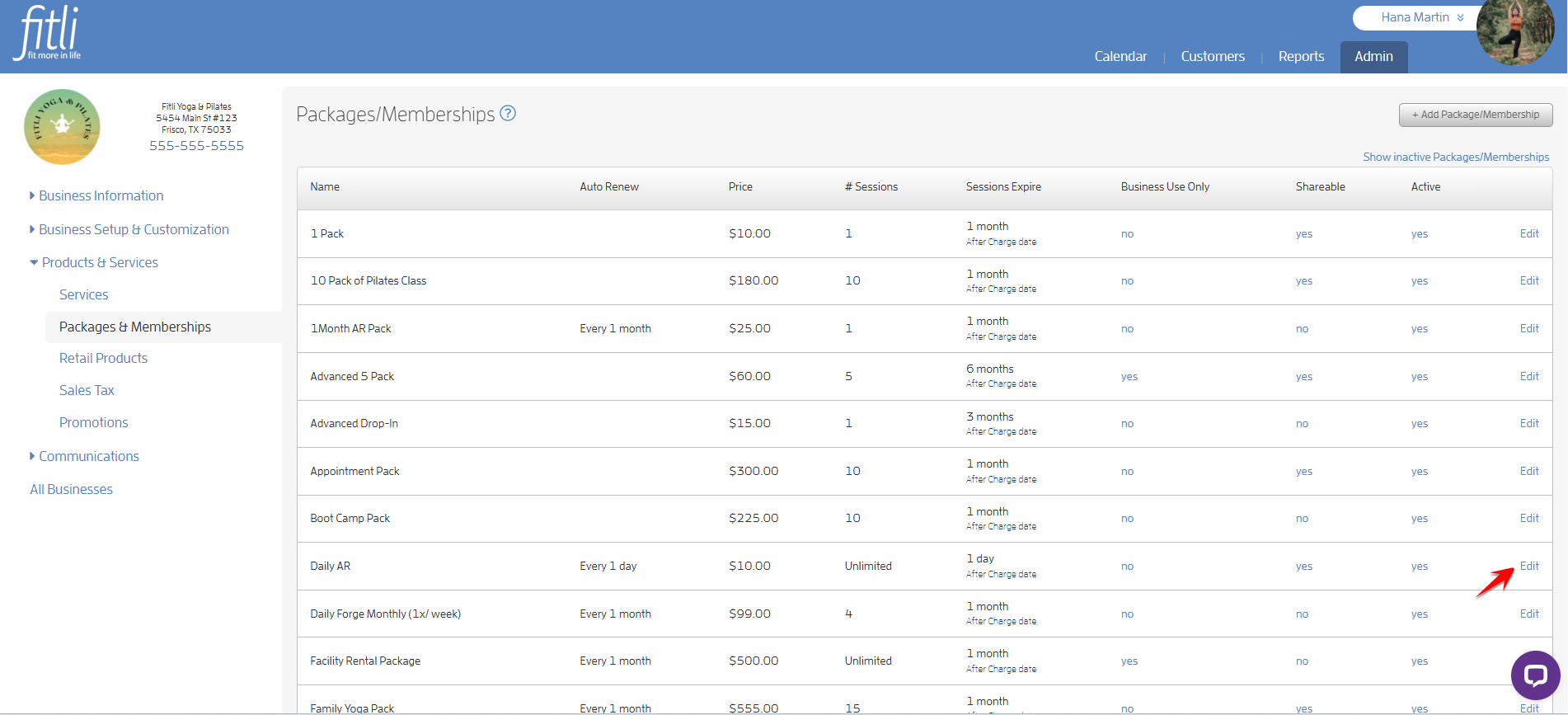Edit the Appointment Pack
Image resolution: width=1568 pixels, height=715 pixels.
1529,471
